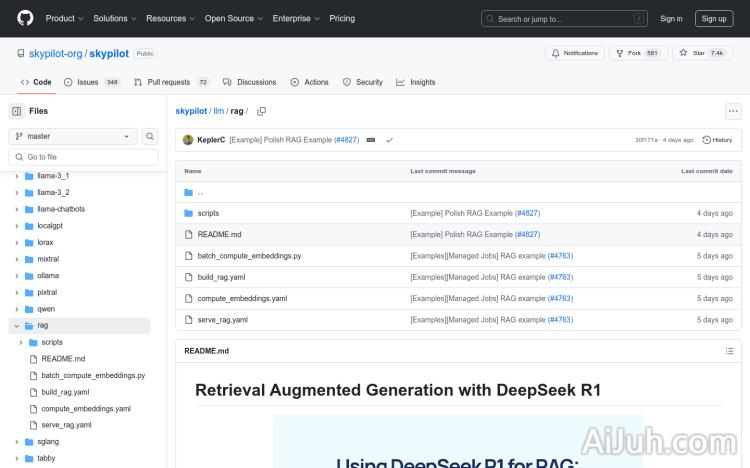Expand the sglang folder

click(16, 441)
